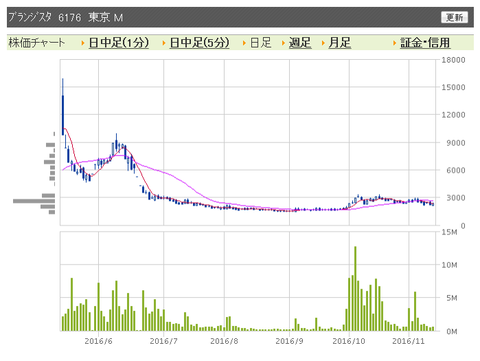This screenshot has height=361, width=480.
Task: Open the 証金・信用 margin link
Action: [x=425, y=43]
